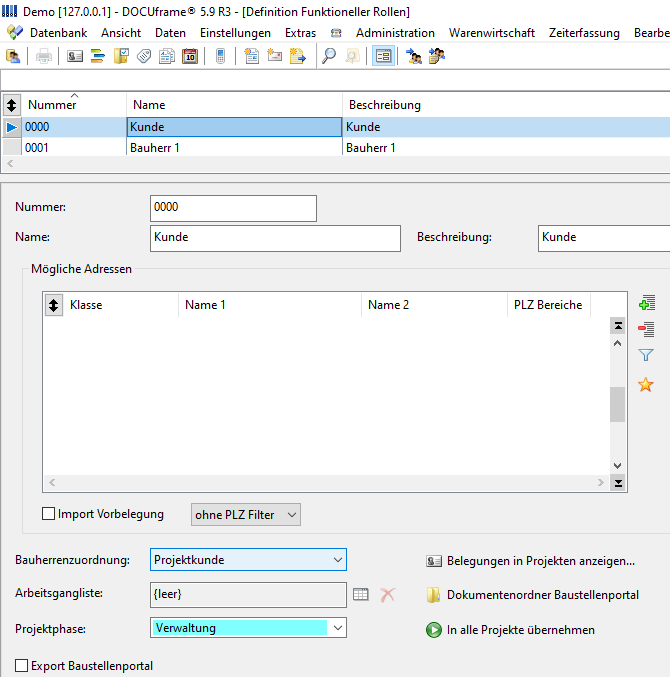Click the new note with arrow icon

click(298, 56)
